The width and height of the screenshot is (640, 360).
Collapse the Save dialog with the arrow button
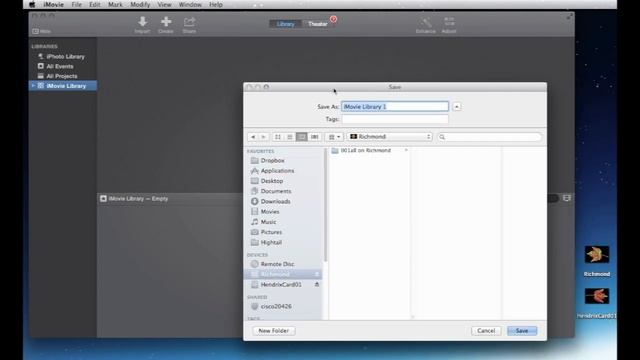tap(457, 107)
